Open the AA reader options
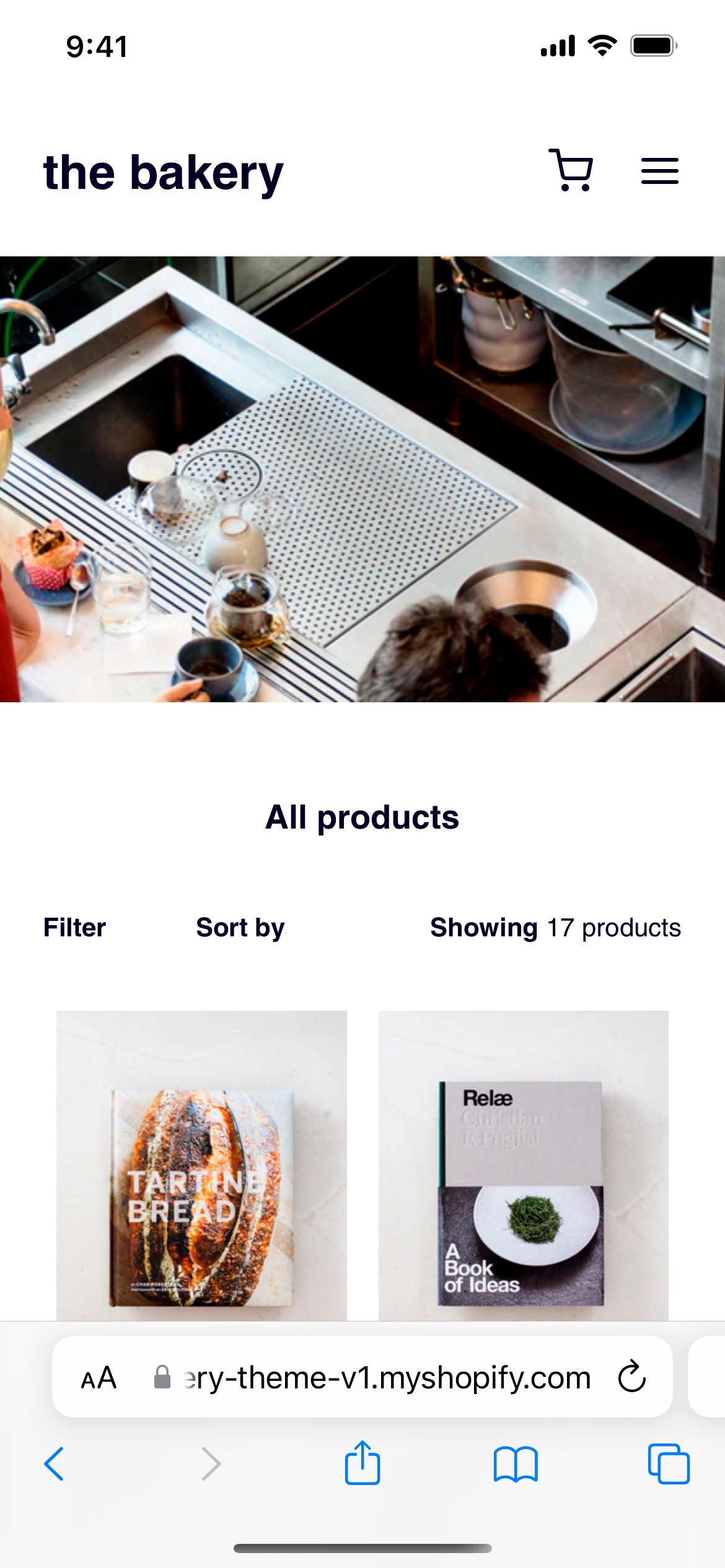The height and width of the screenshot is (1568, 725). click(99, 1378)
